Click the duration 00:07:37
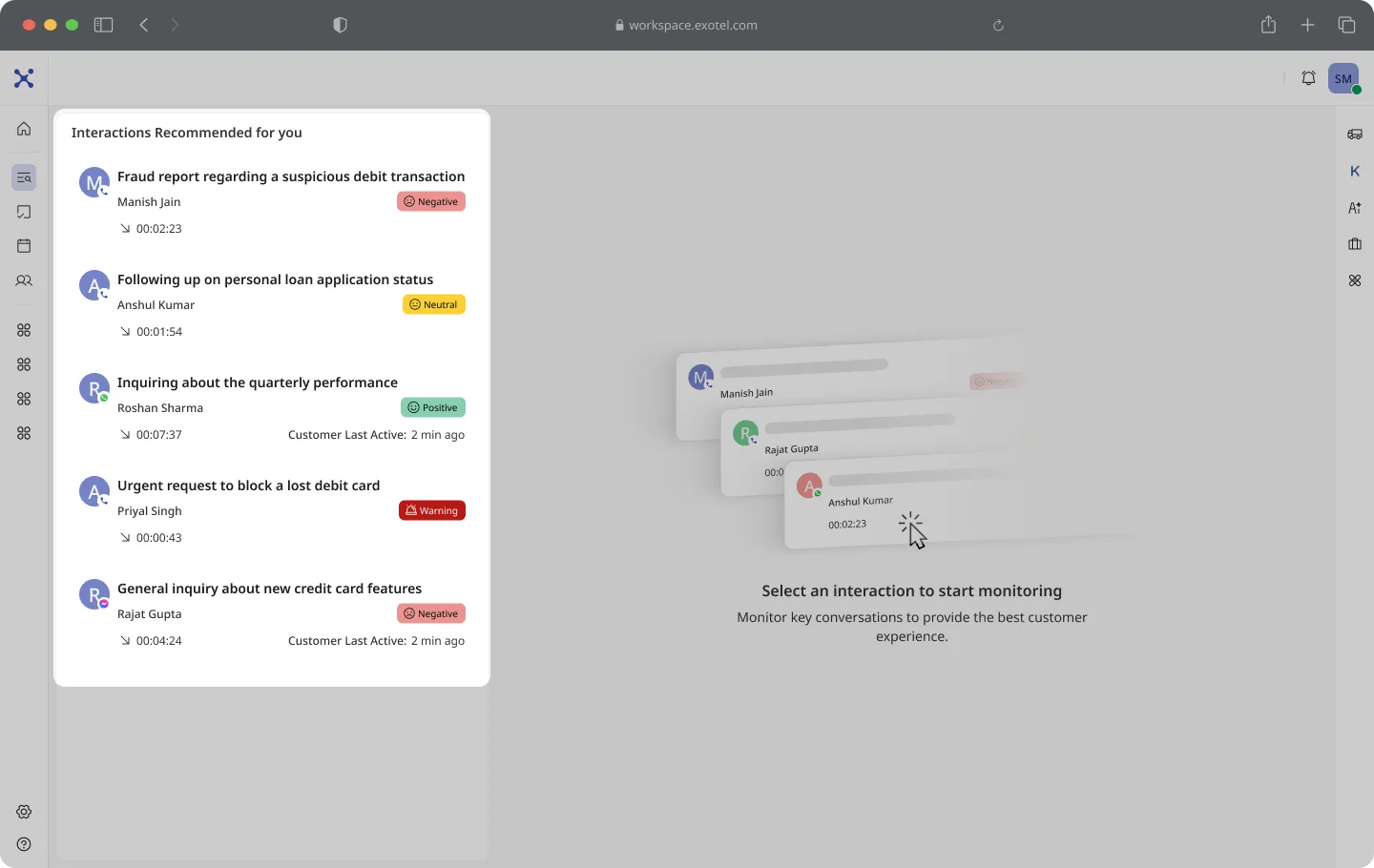Viewport: 1374px width, 868px height. click(x=158, y=435)
